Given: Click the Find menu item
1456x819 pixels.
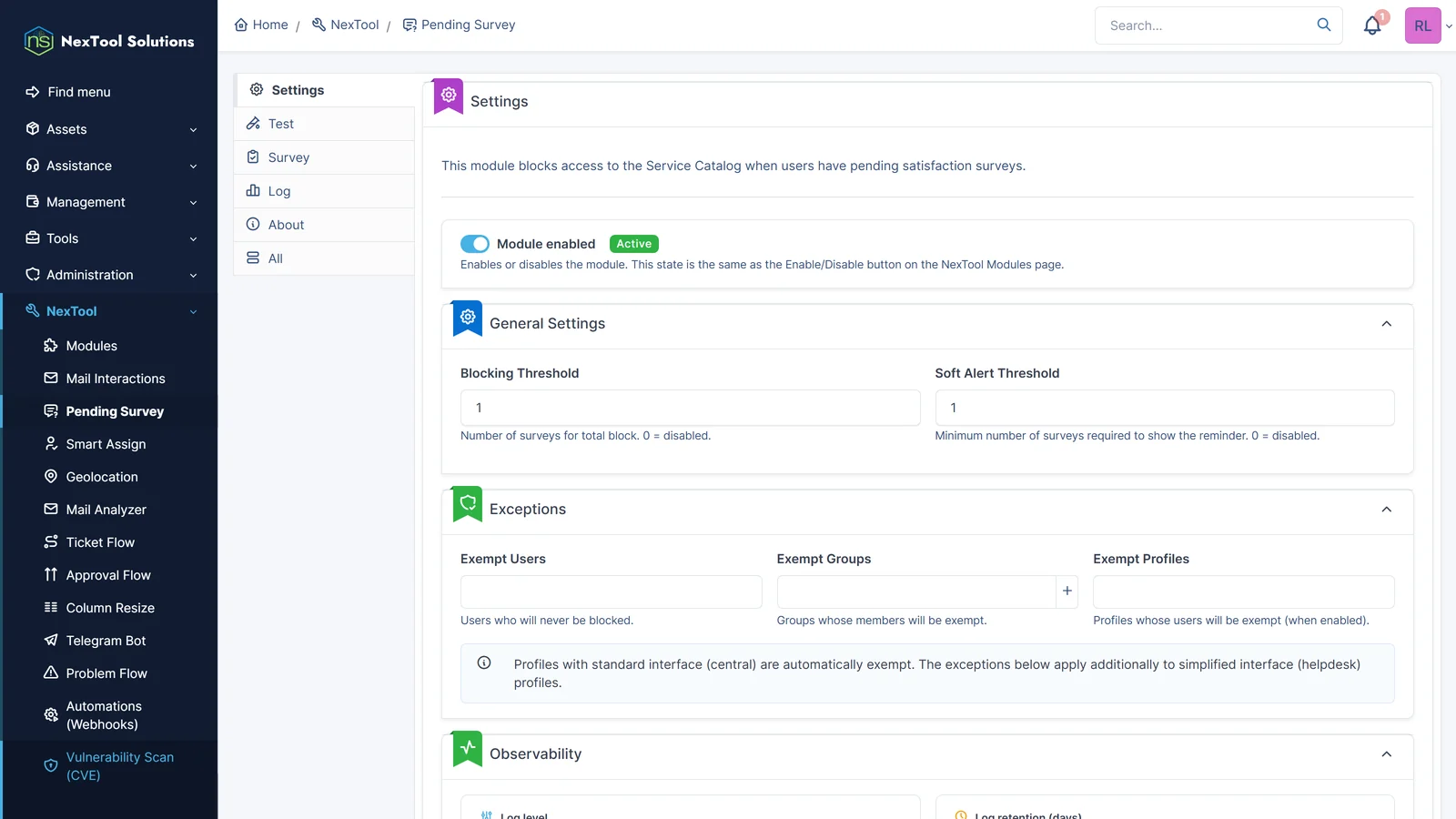Looking at the screenshot, I should [109, 92].
